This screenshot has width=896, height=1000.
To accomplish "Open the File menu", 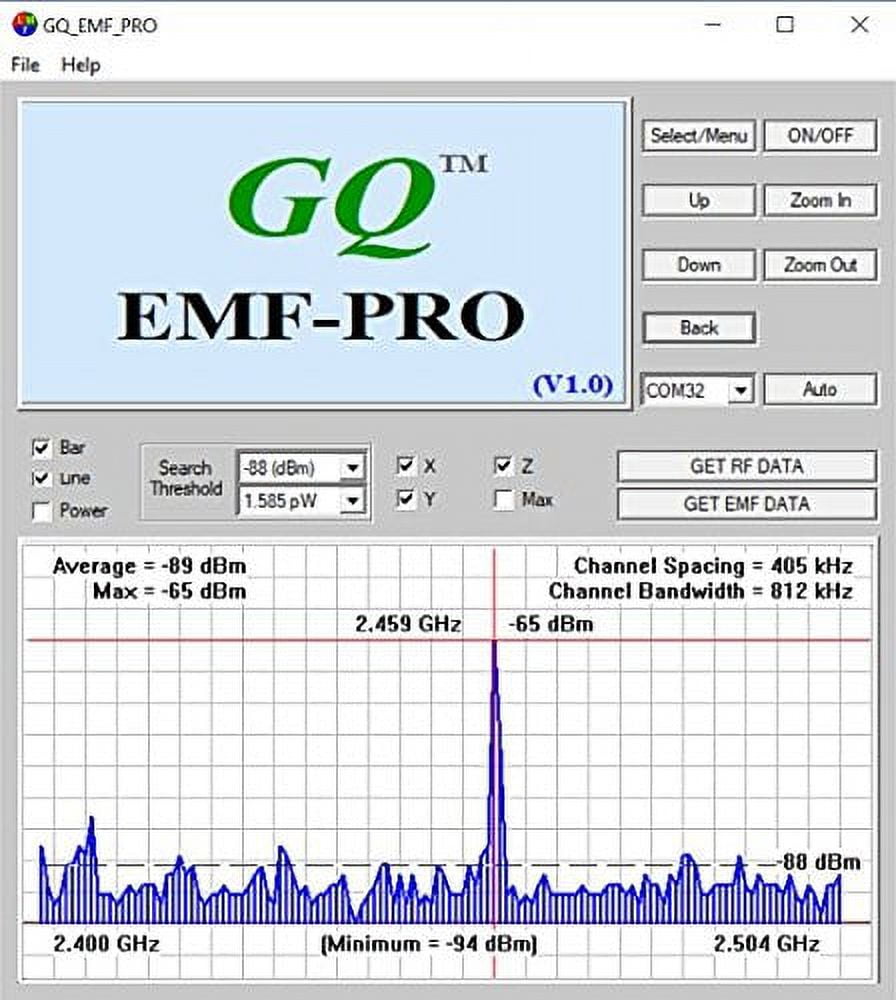I will click(x=26, y=65).
